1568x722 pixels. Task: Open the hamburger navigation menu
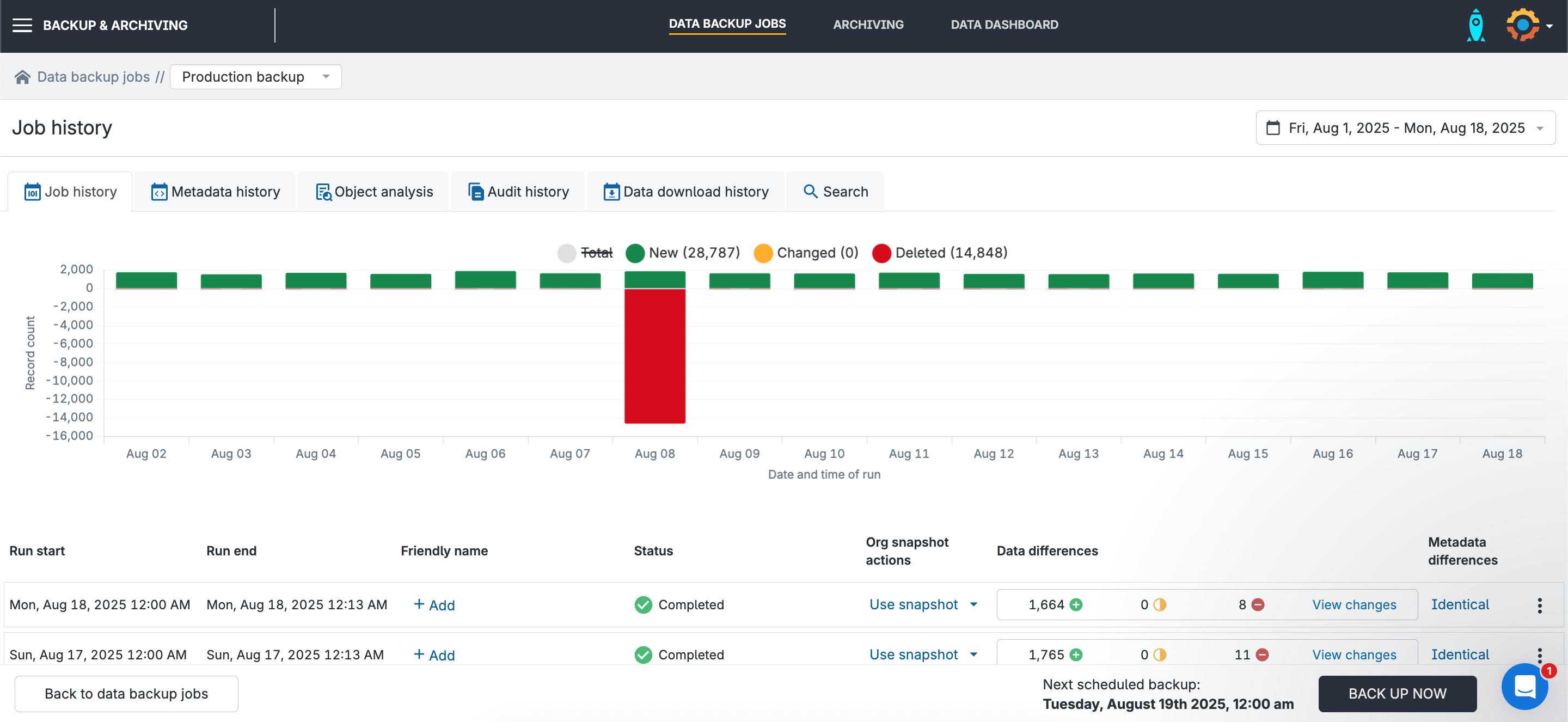[22, 25]
